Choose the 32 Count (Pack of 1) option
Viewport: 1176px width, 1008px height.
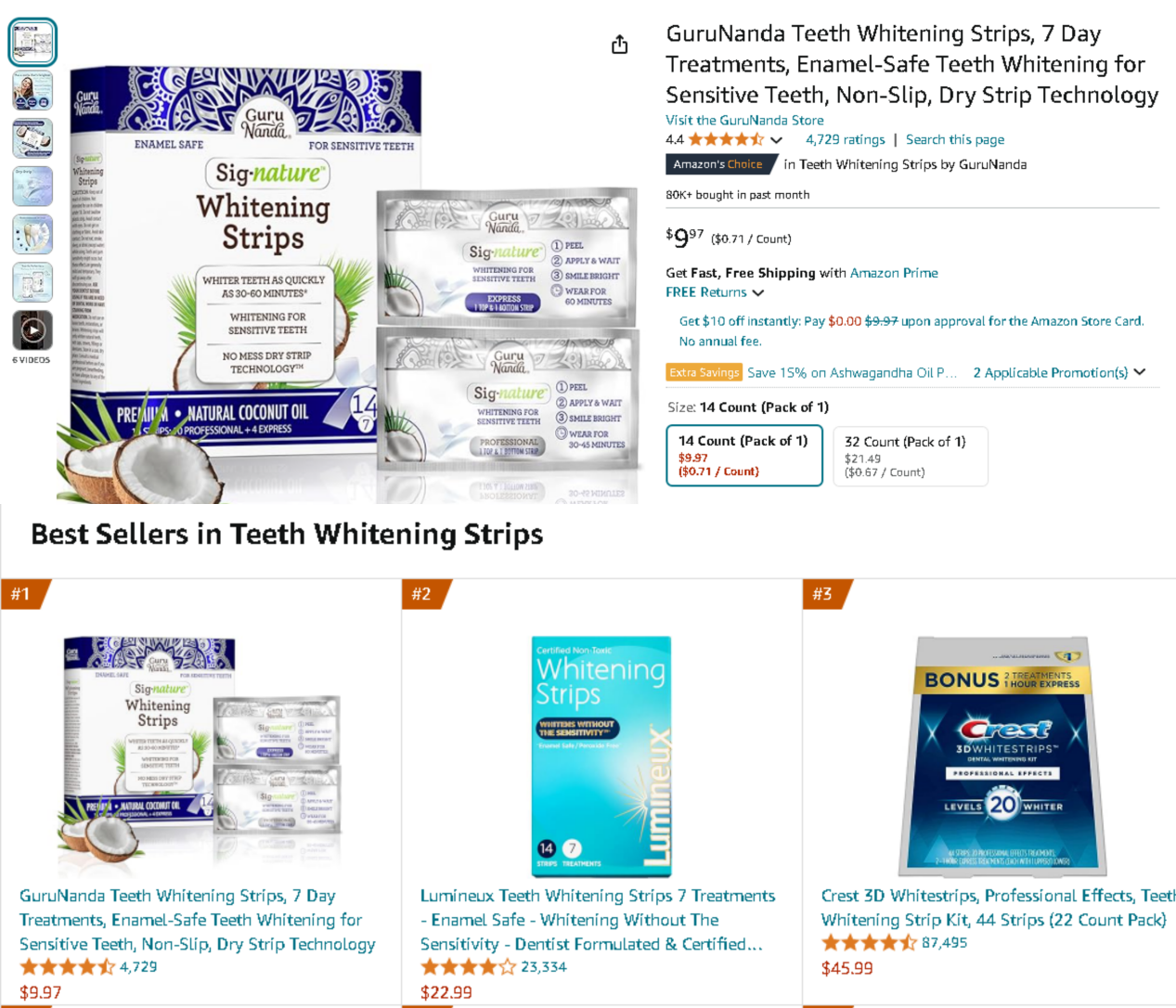pos(911,456)
